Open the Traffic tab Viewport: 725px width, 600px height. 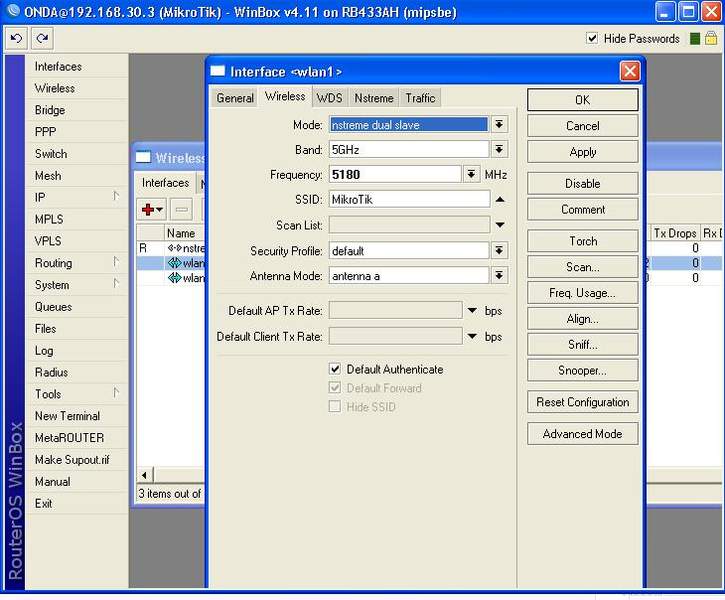[420, 98]
